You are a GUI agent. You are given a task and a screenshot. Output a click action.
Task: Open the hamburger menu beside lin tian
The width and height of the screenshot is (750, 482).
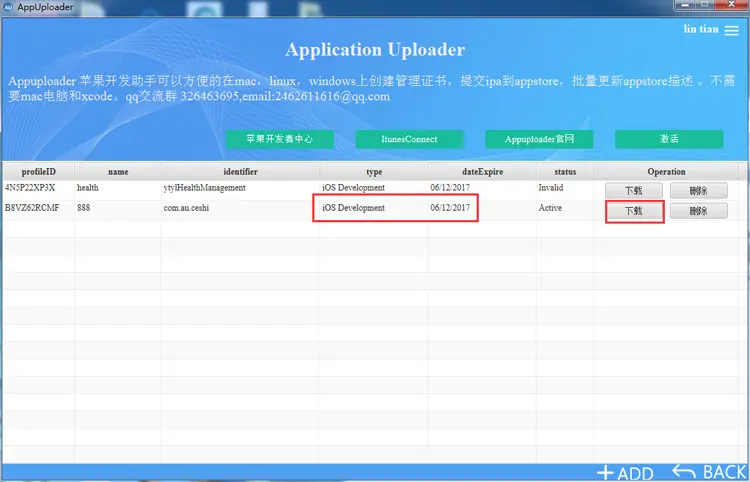[737, 29]
